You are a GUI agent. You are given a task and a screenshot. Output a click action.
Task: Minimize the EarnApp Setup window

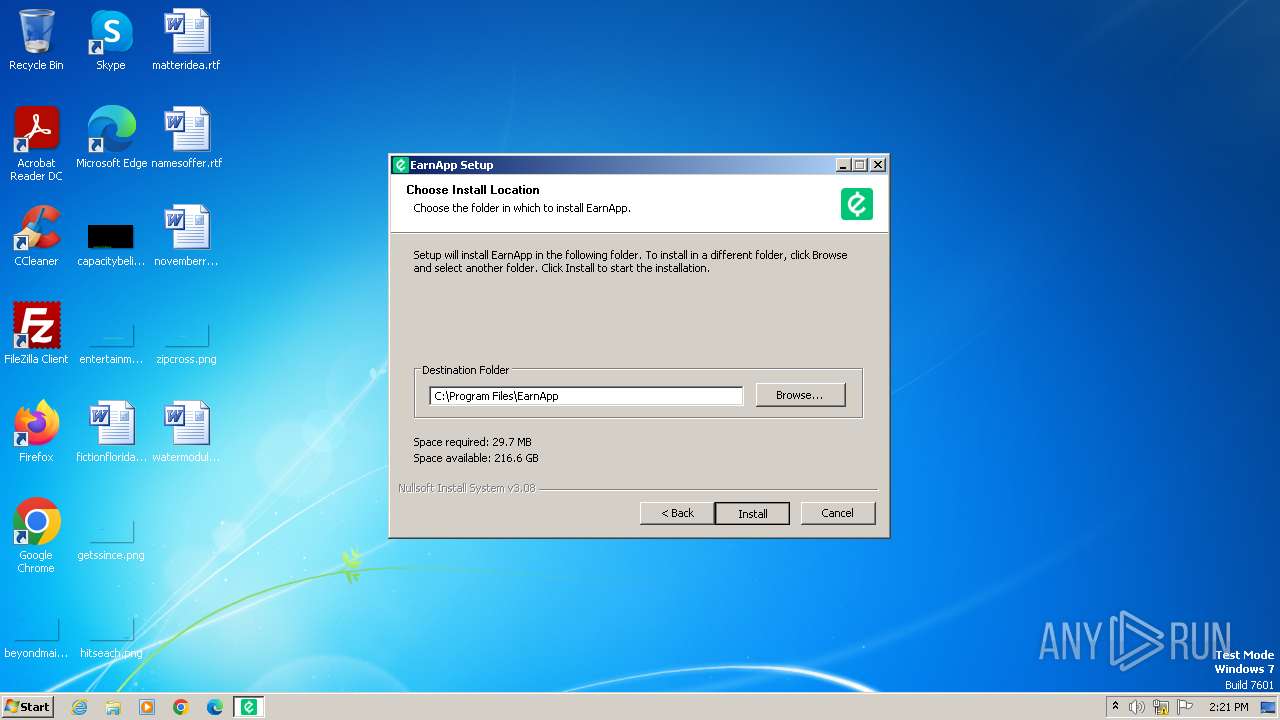843,165
